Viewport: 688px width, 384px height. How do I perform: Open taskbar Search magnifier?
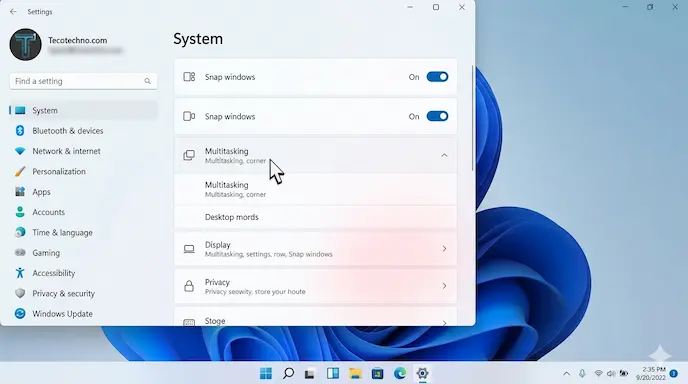pyautogui.click(x=288, y=373)
